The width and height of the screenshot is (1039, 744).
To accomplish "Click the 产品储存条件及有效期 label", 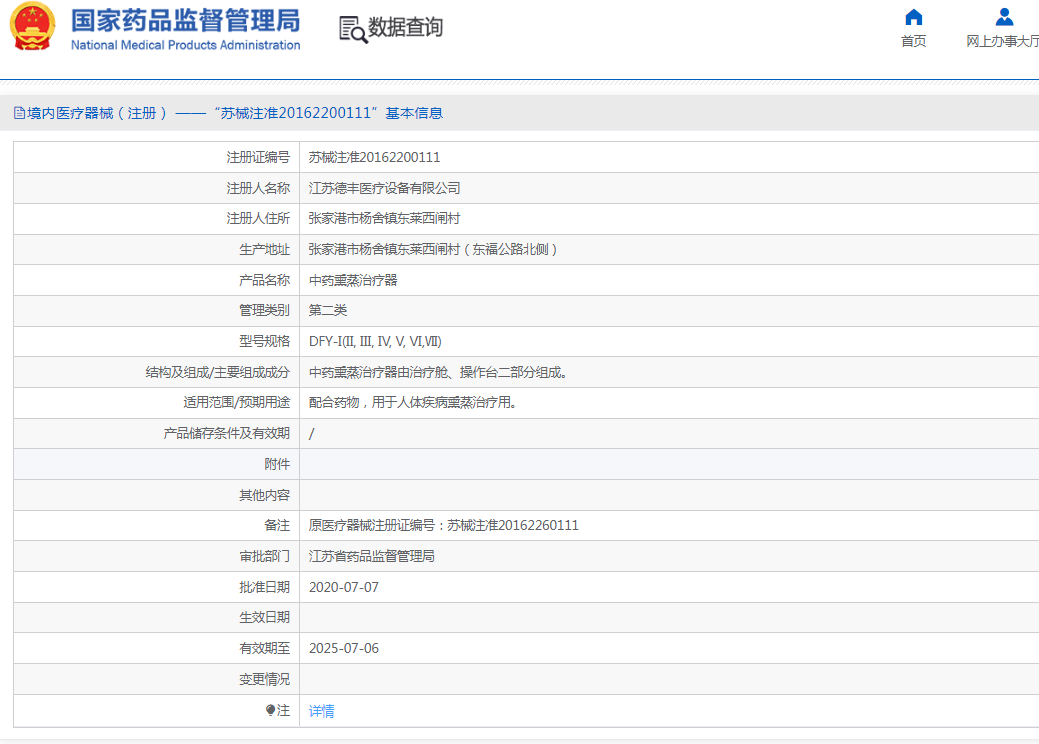I will 227,433.
